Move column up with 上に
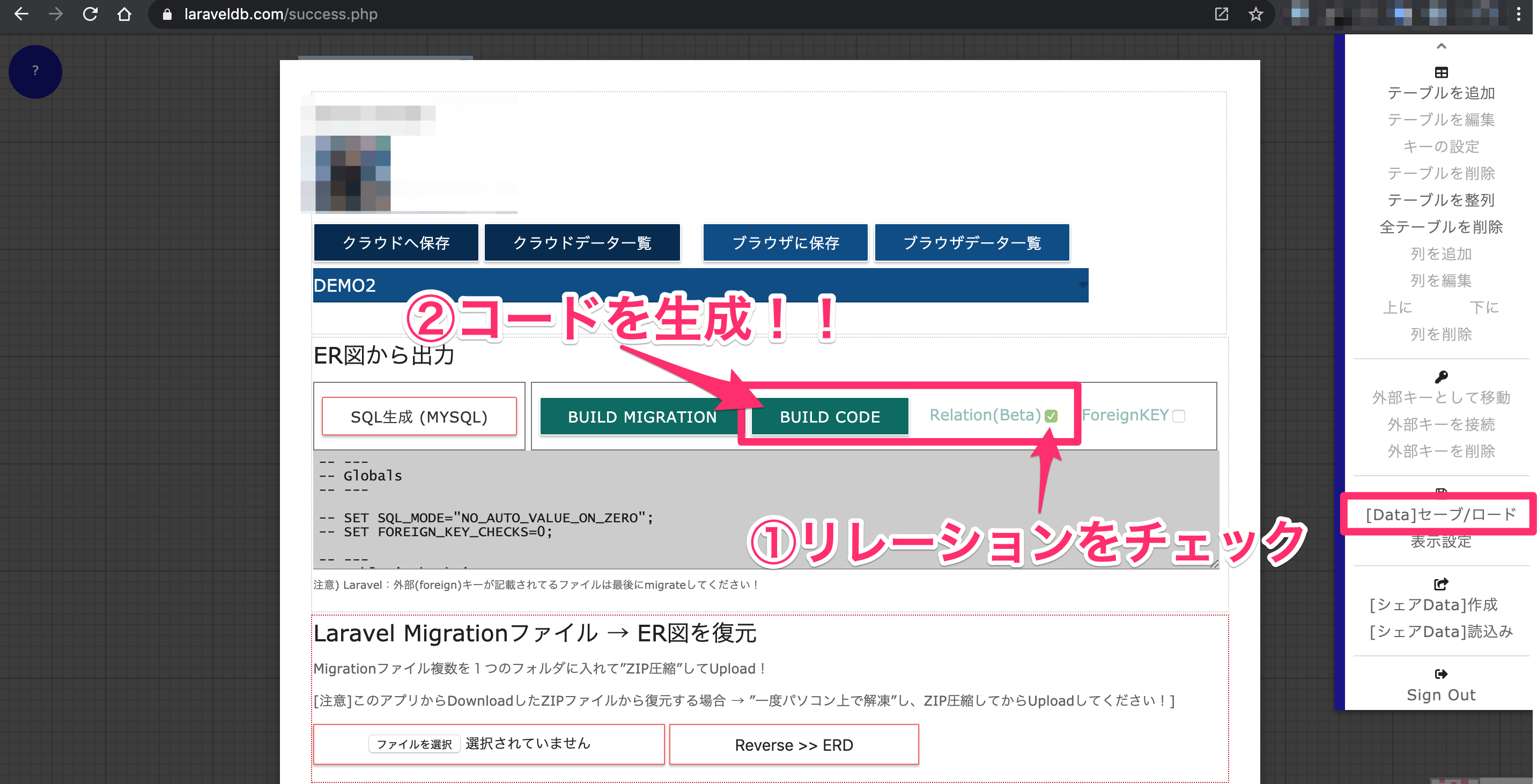 click(1398, 308)
